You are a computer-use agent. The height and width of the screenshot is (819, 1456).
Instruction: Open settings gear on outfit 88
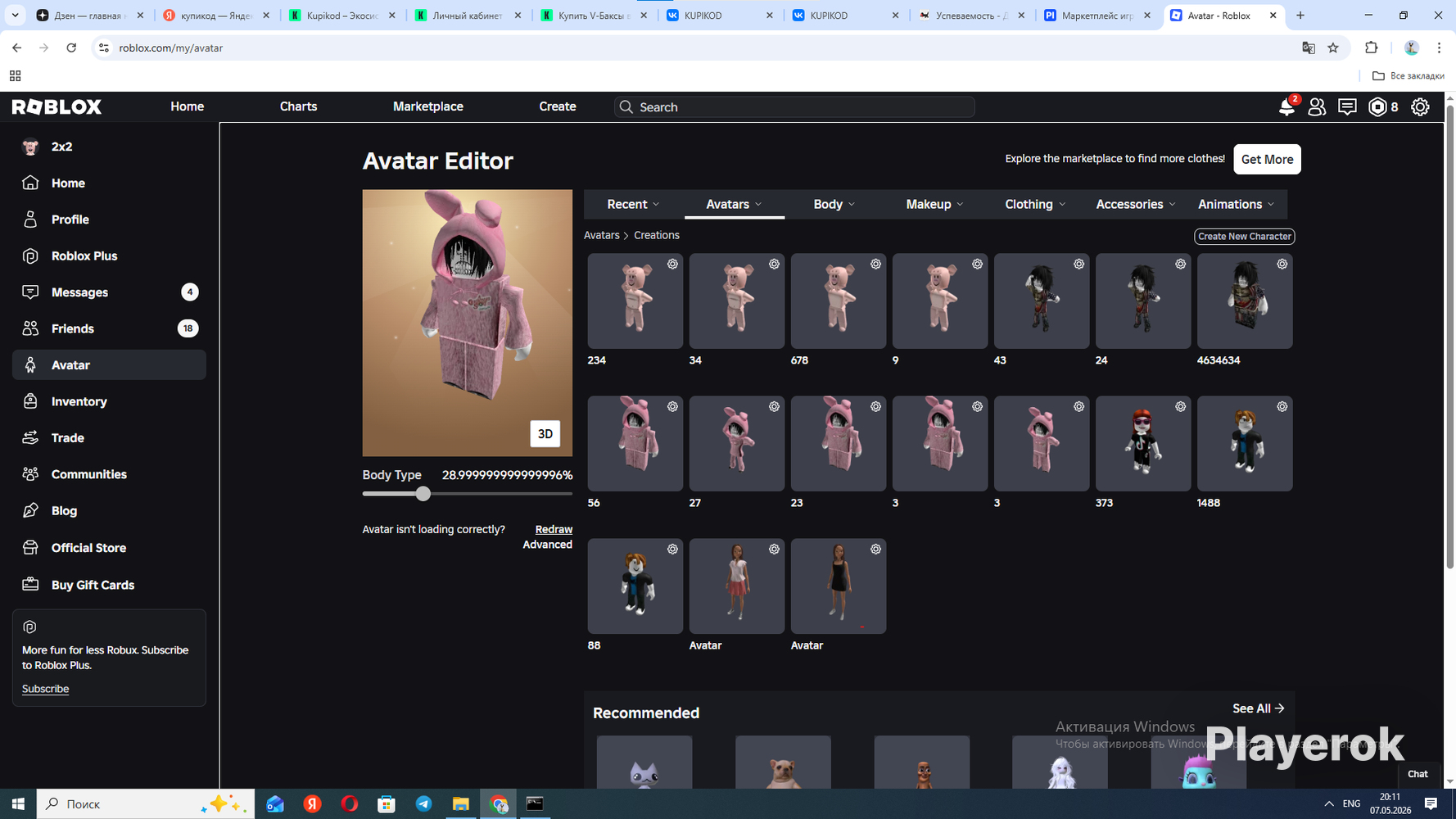point(672,549)
